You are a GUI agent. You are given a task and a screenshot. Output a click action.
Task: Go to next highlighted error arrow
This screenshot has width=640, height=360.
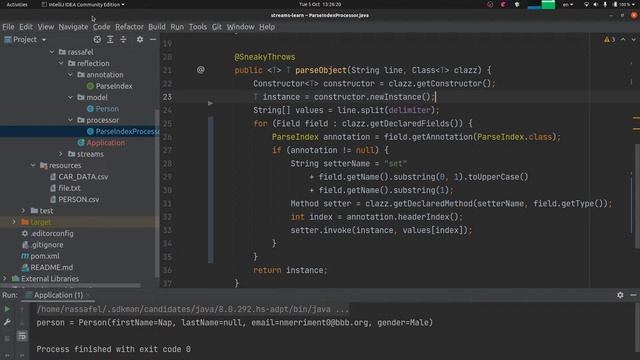coord(633,40)
